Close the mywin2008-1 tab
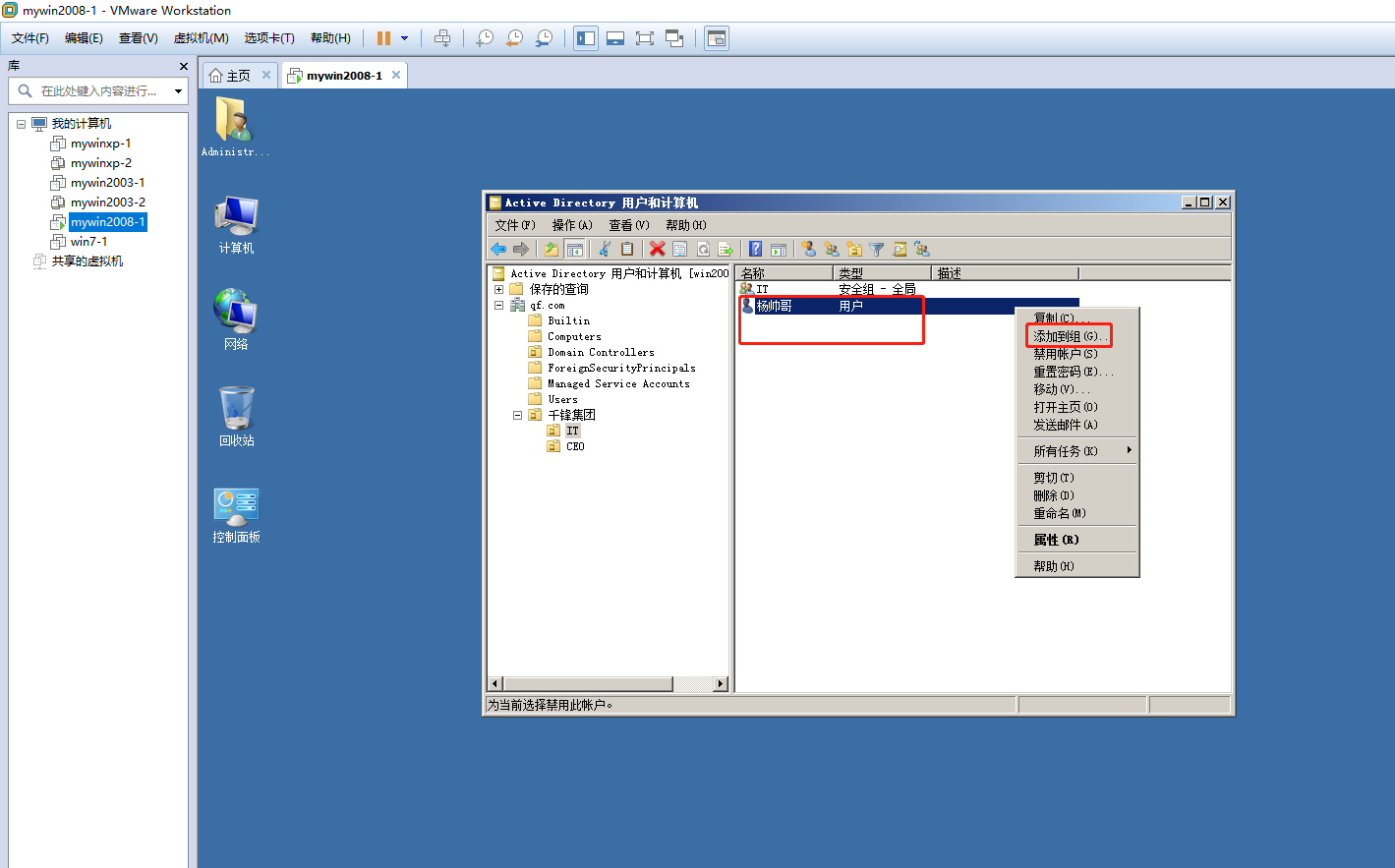This screenshot has height=868, width=1395. coord(396,75)
